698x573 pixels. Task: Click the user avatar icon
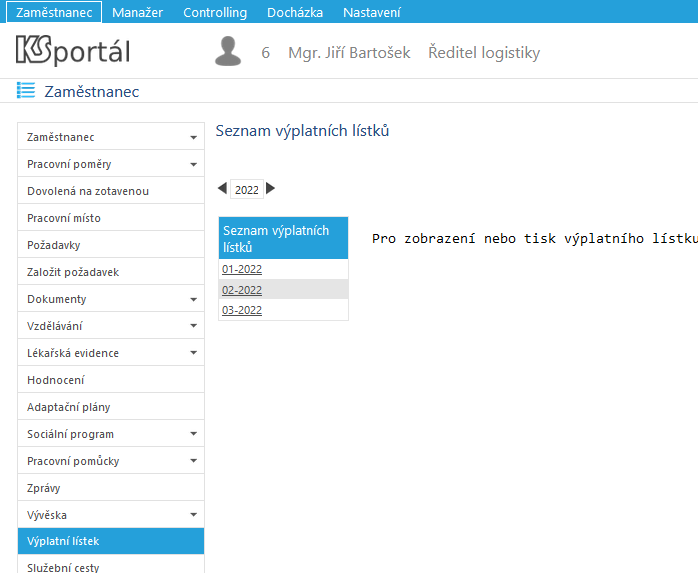(x=228, y=51)
